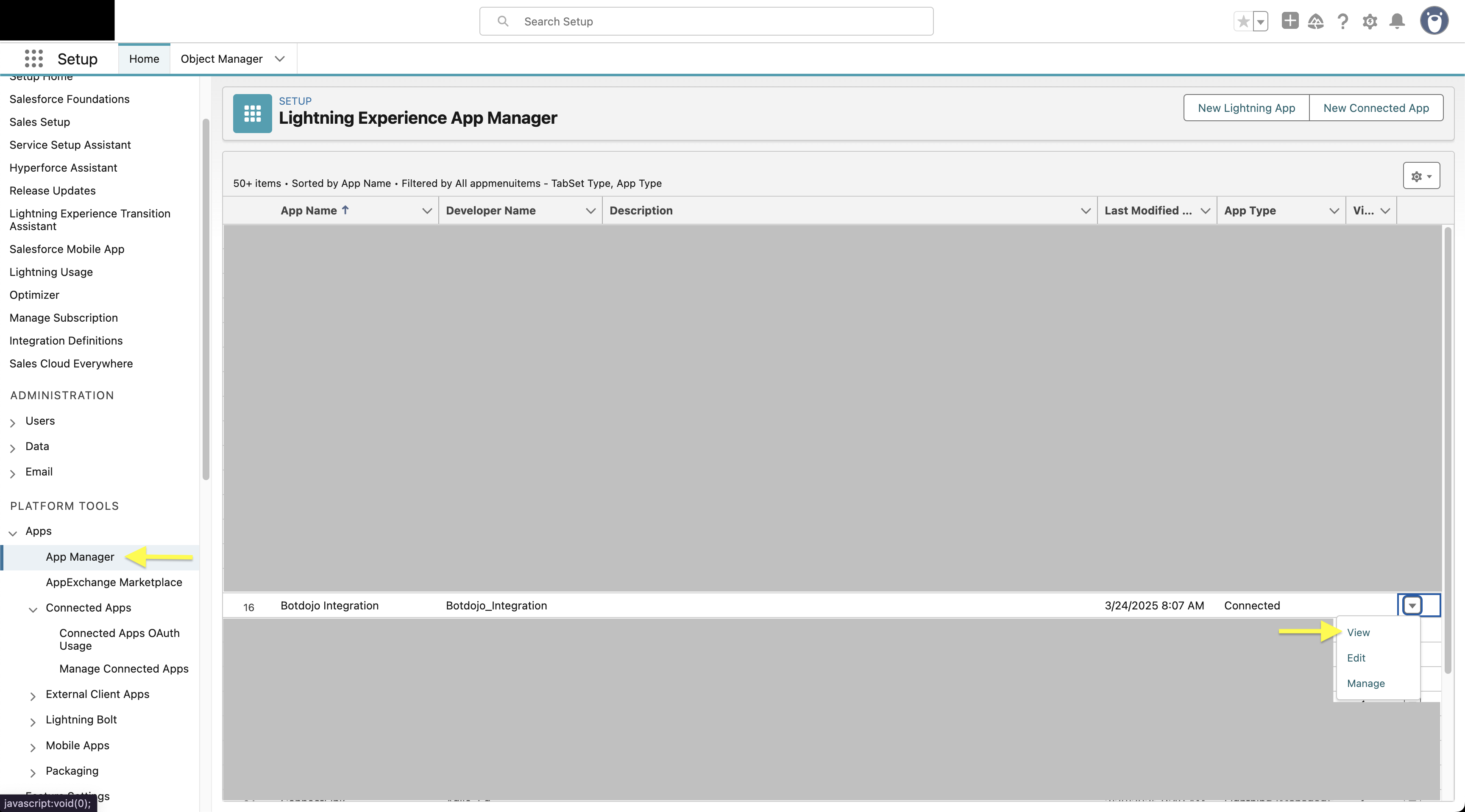Click the SETUP breadcrumb label
Image resolution: width=1465 pixels, height=812 pixels.
[295, 100]
